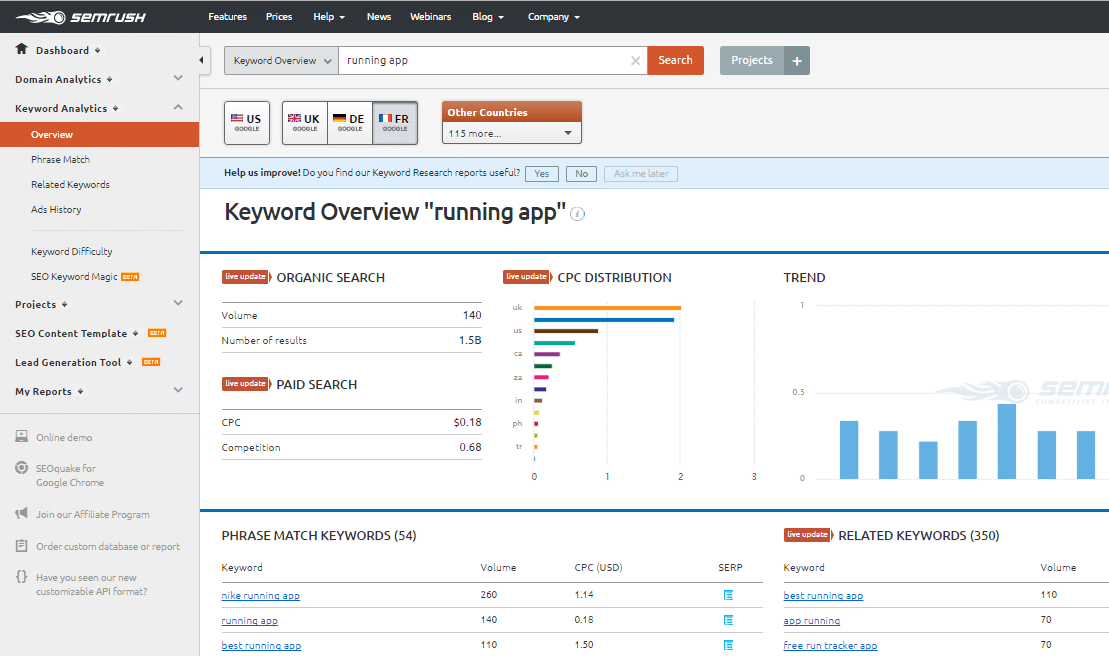The height and width of the screenshot is (656, 1109).
Task: Click the live update badge for Organic Search
Action: coord(247,276)
